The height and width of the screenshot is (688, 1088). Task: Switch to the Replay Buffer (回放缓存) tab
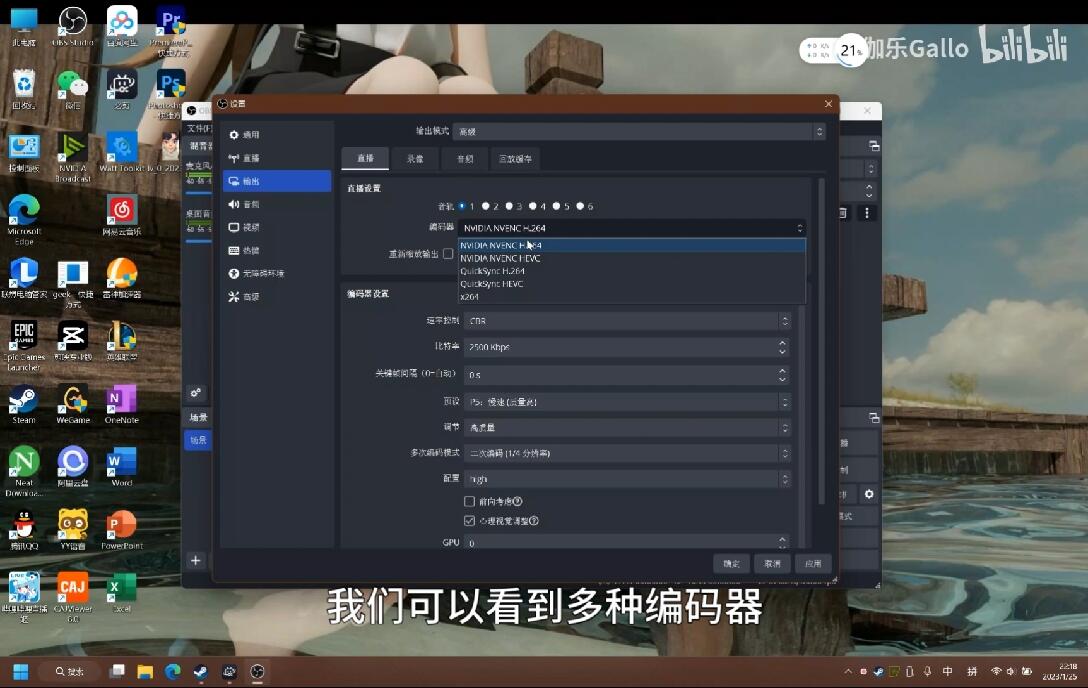pyautogui.click(x=516, y=158)
